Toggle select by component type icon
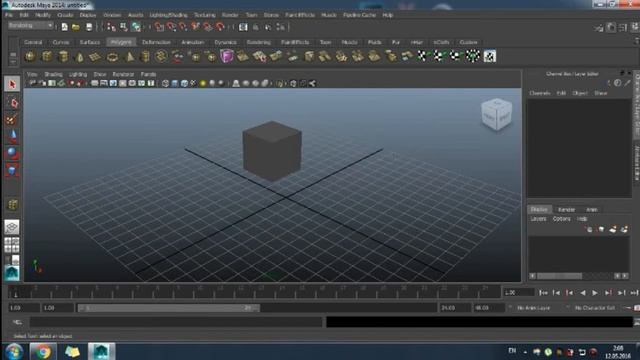640x360 pixels. pos(136,27)
